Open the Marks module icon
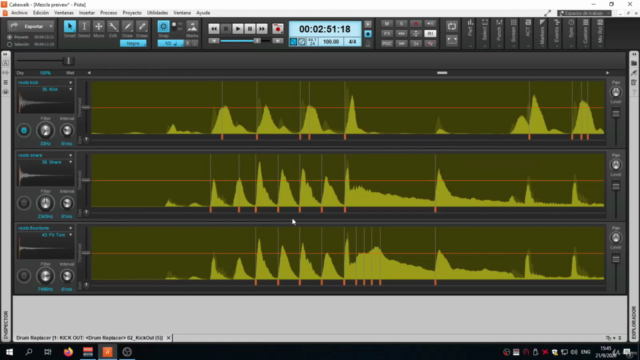The width and height of the screenshot is (640, 360). coord(192,27)
